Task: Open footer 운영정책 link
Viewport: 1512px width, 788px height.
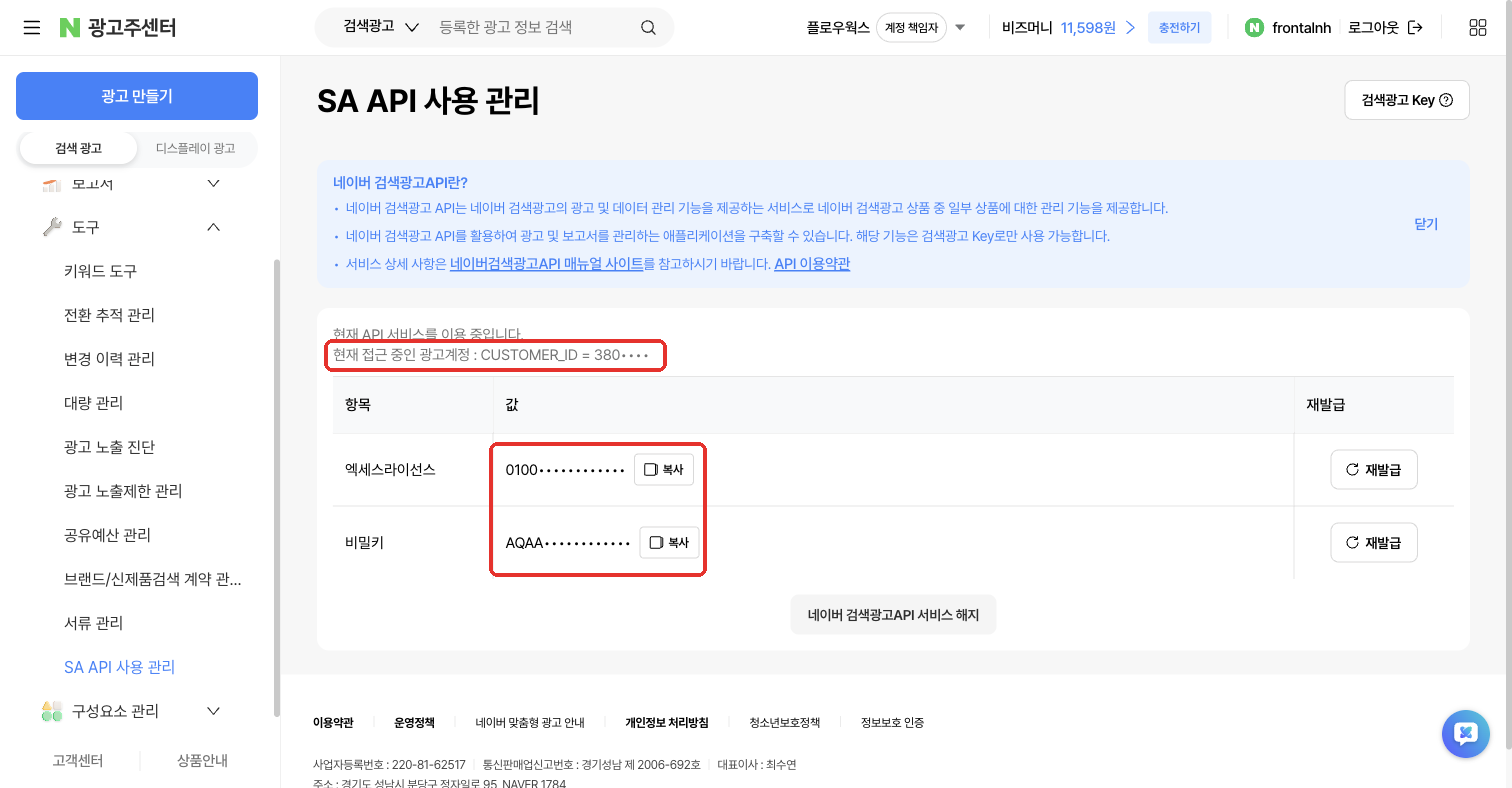Action: click(414, 722)
